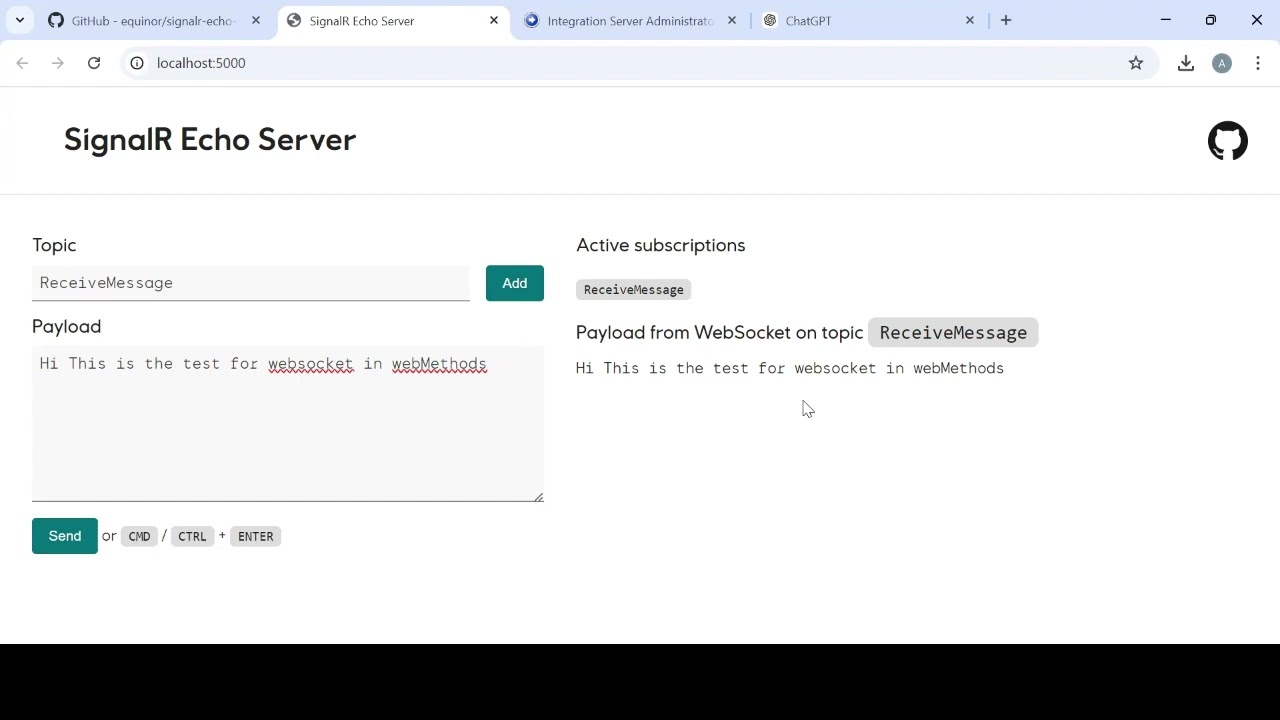
Task: Click the browser forward arrow
Action: point(58,63)
